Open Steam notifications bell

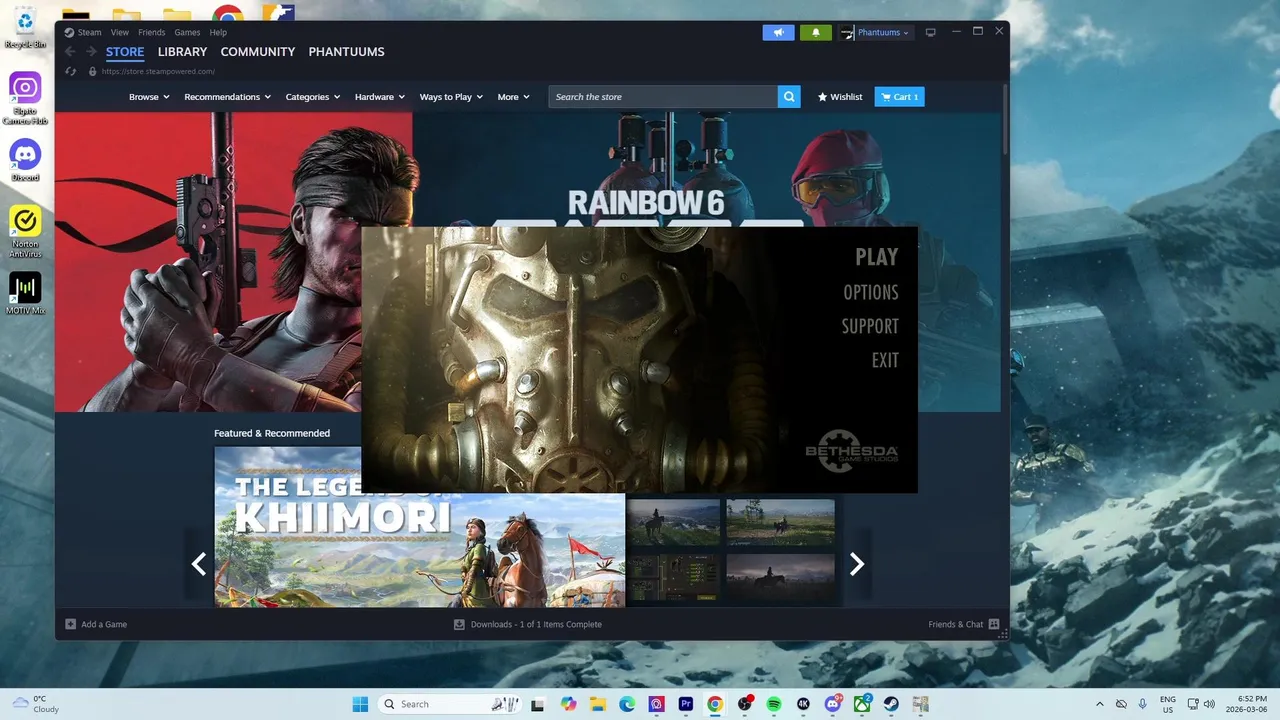815,32
